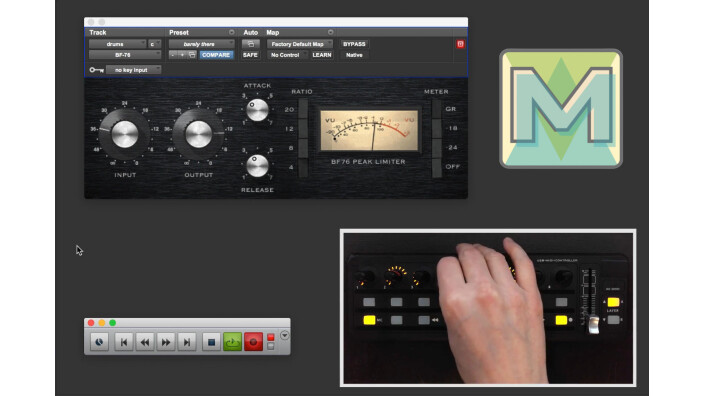
Task: Click the ATTACK knob
Action: pos(257,110)
